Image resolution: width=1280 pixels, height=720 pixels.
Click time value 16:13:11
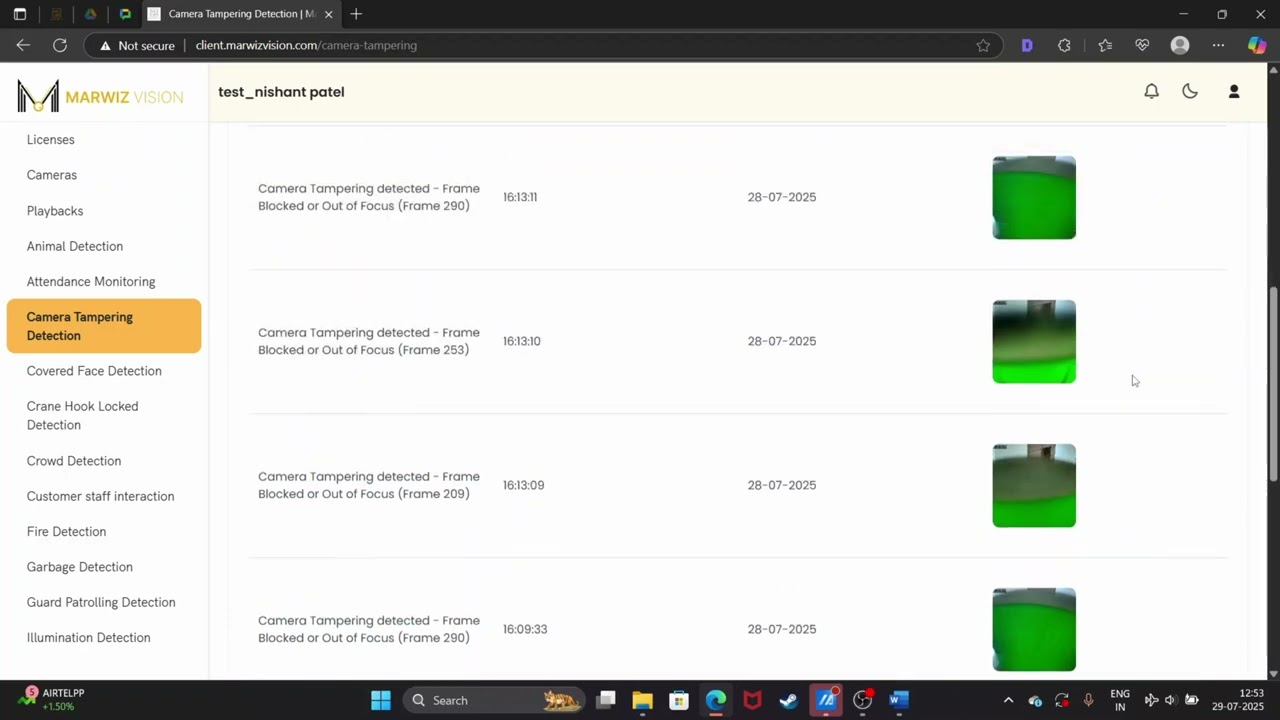(x=520, y=197)
